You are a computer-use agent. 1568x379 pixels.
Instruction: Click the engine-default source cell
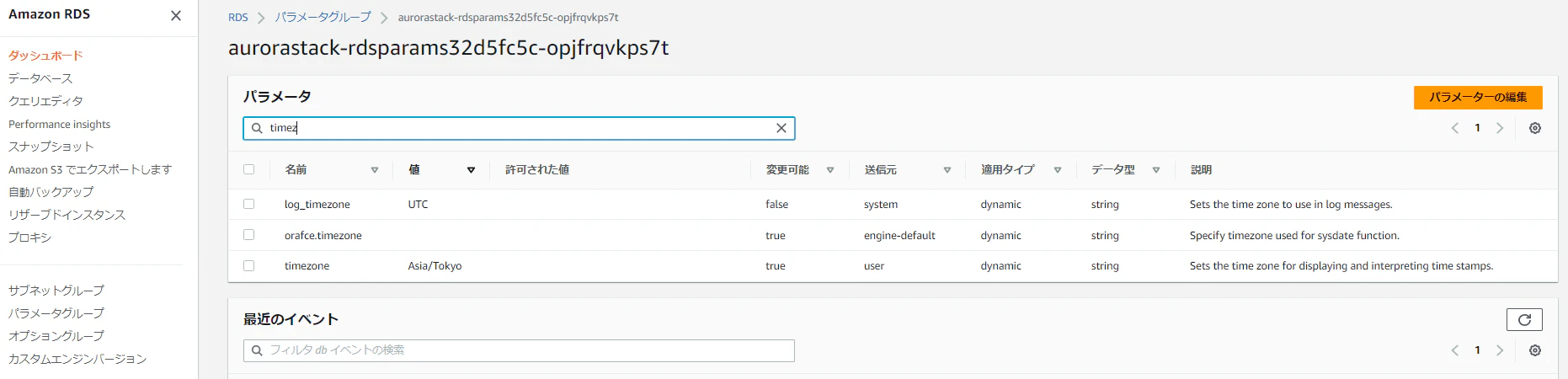(899, 236)
